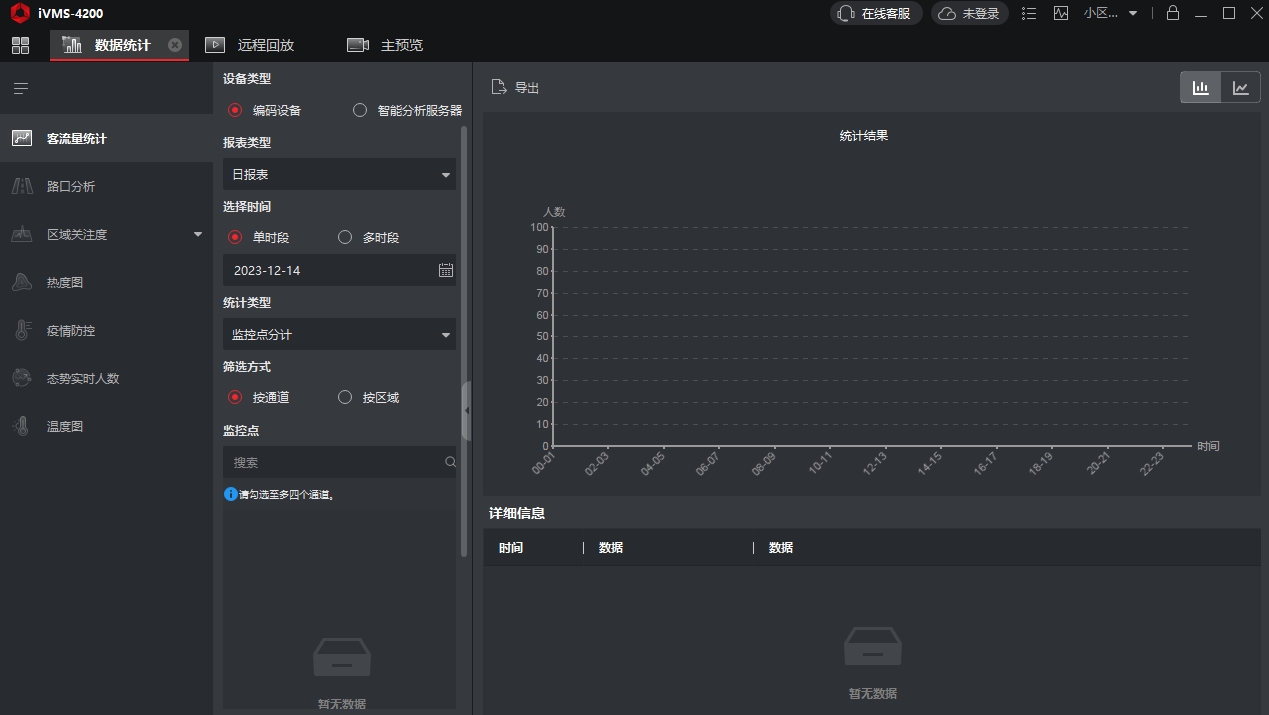Collapse the sidebar with hamburger icon

pos(21,89)
